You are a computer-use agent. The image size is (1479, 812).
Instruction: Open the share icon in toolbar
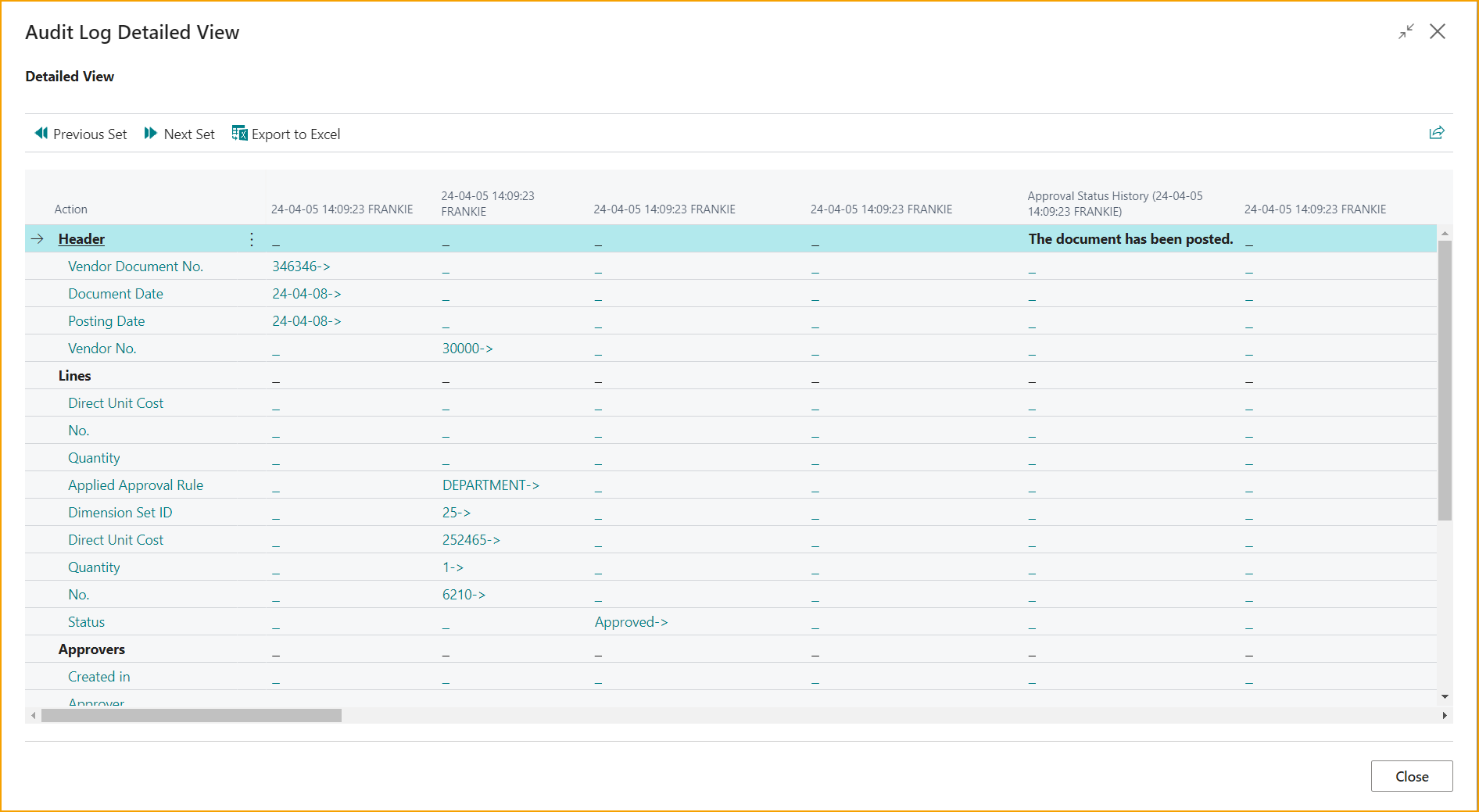(x=1436, y=133)
